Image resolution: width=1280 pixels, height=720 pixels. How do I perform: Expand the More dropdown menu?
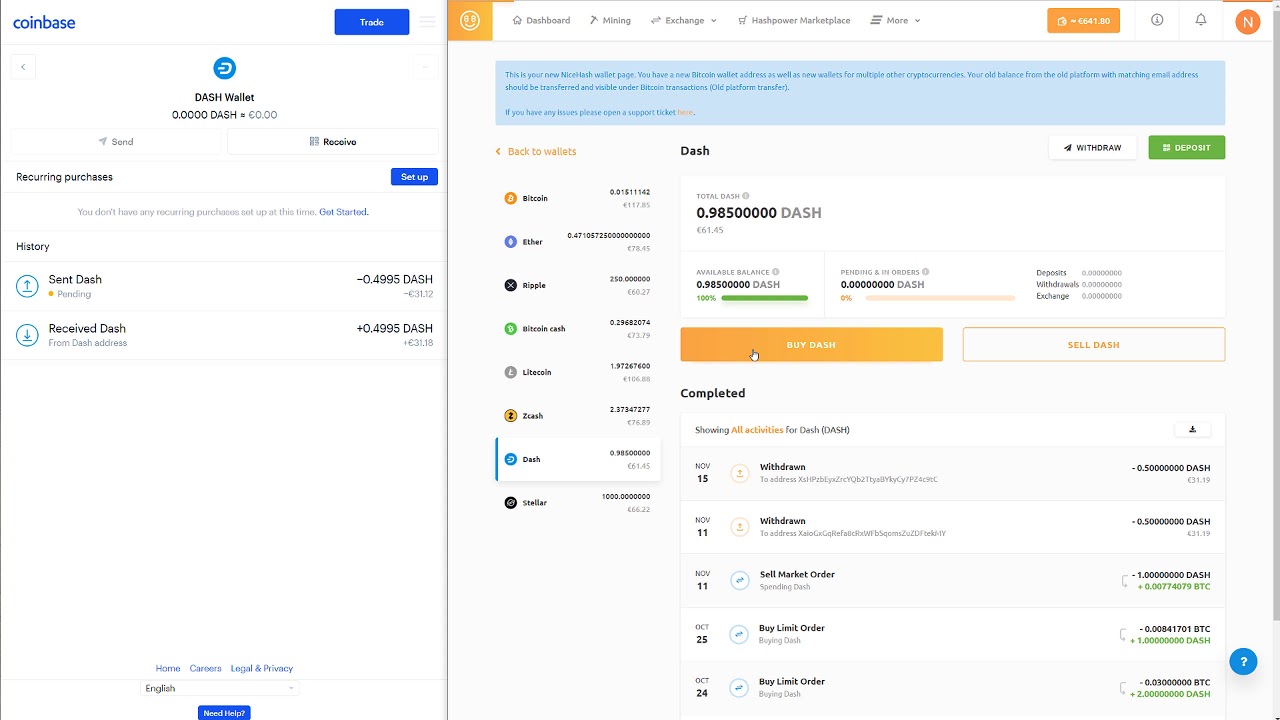(896, 20)
